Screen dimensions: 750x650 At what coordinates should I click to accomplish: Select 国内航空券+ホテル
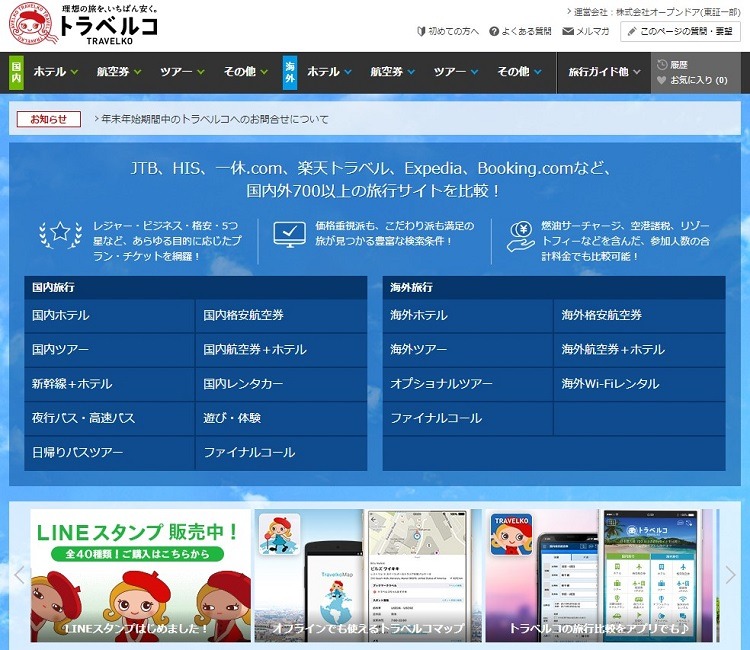[281, 350]
